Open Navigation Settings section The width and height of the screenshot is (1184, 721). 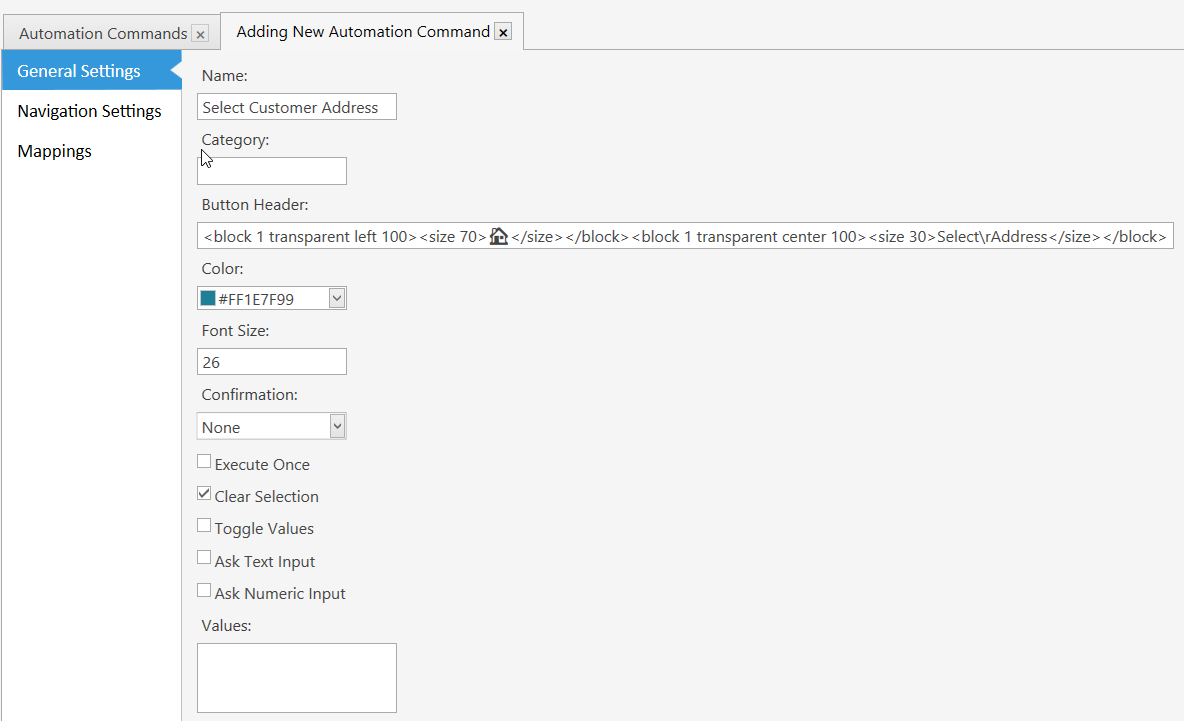pyautogui.click(x=91, y=111)
